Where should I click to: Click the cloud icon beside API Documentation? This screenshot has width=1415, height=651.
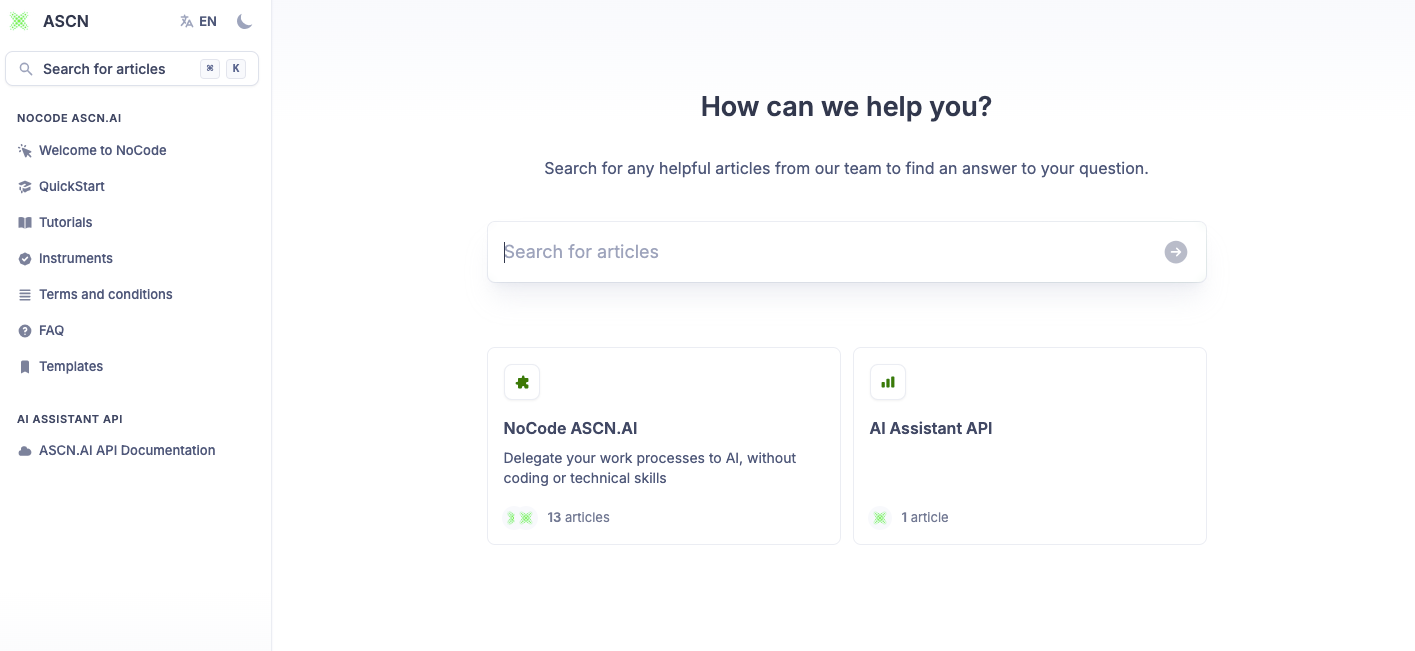[25, 450]
